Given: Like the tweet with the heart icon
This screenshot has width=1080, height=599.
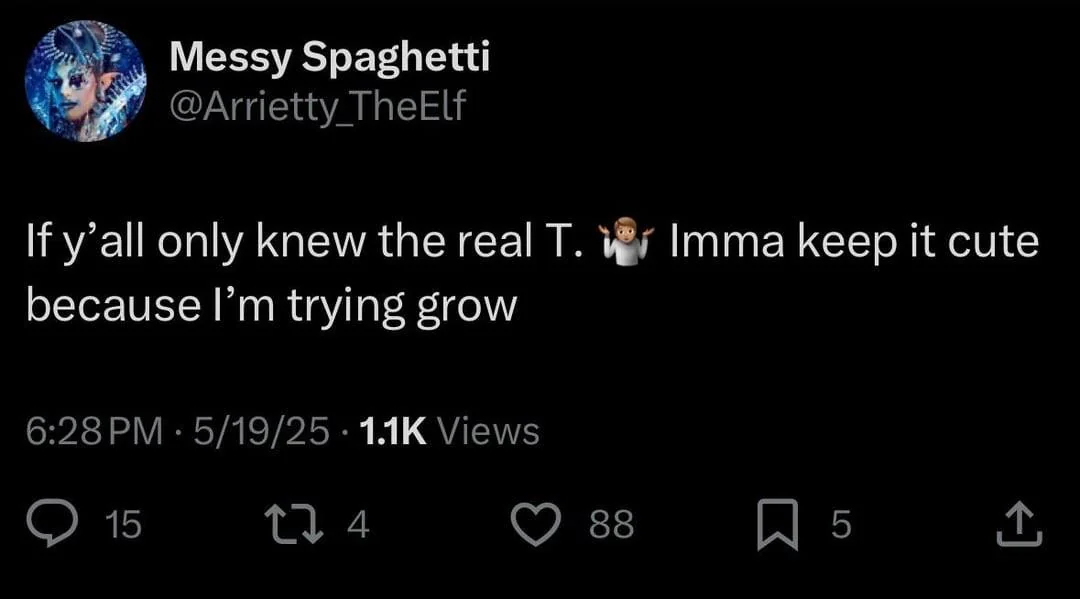Looking at the screenshot, I should pos(537,524).
